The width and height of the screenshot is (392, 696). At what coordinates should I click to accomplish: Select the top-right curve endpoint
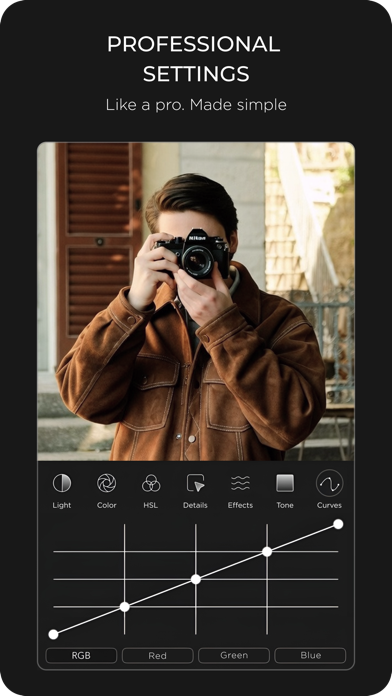[338, 524]
